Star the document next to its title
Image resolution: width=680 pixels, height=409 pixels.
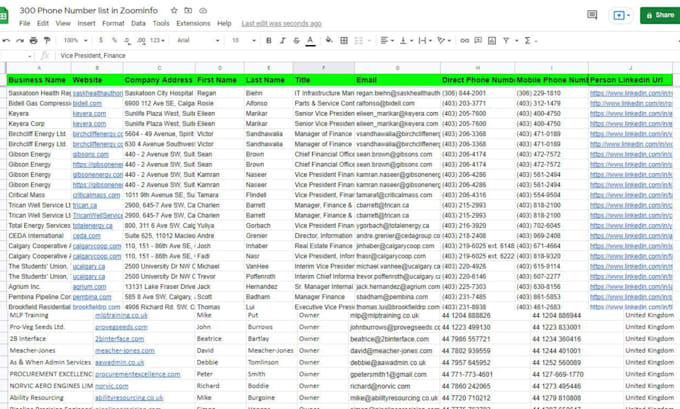click(174, 10)
